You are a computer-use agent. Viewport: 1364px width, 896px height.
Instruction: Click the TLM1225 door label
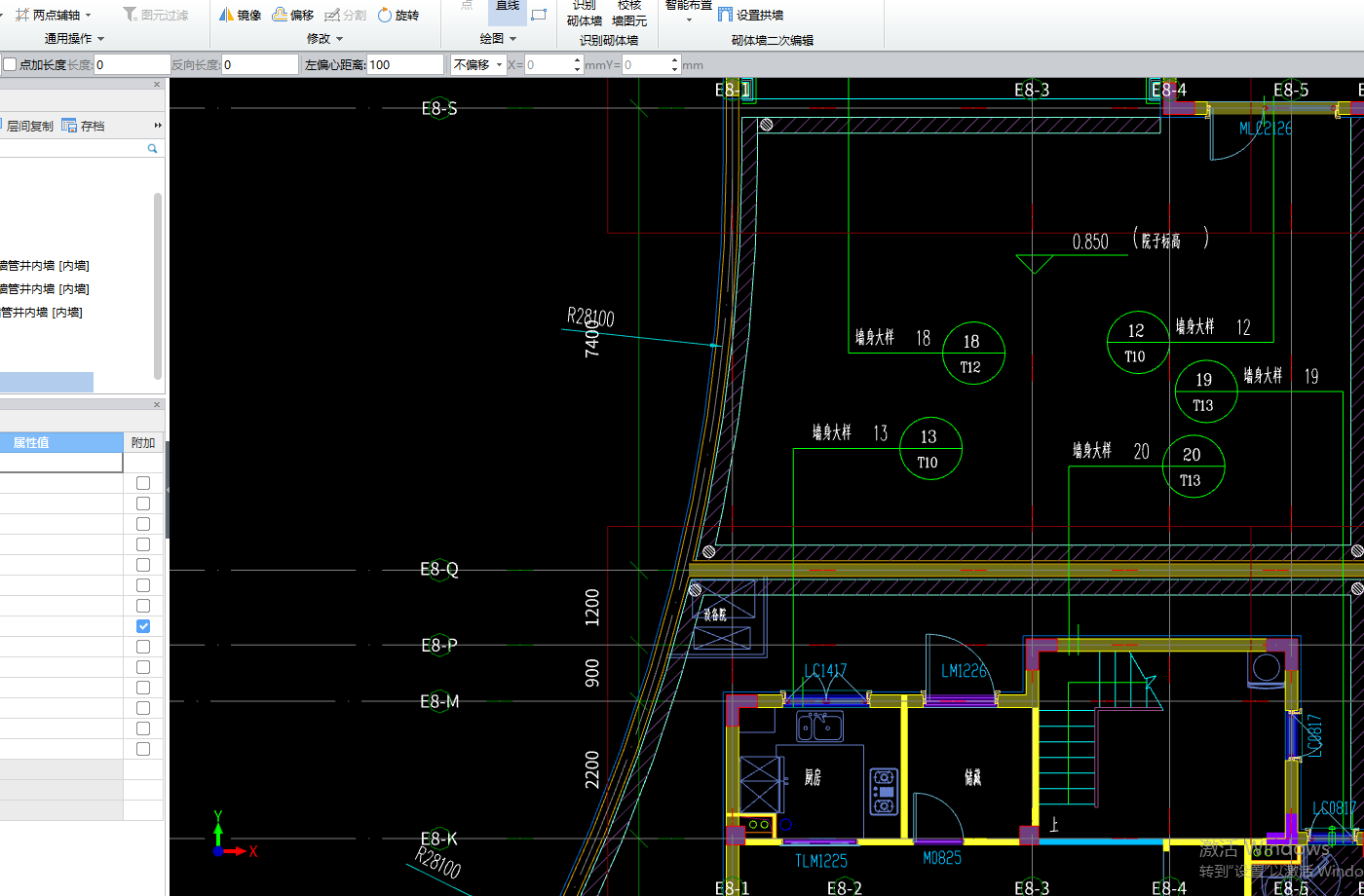[x=821, y=861]
